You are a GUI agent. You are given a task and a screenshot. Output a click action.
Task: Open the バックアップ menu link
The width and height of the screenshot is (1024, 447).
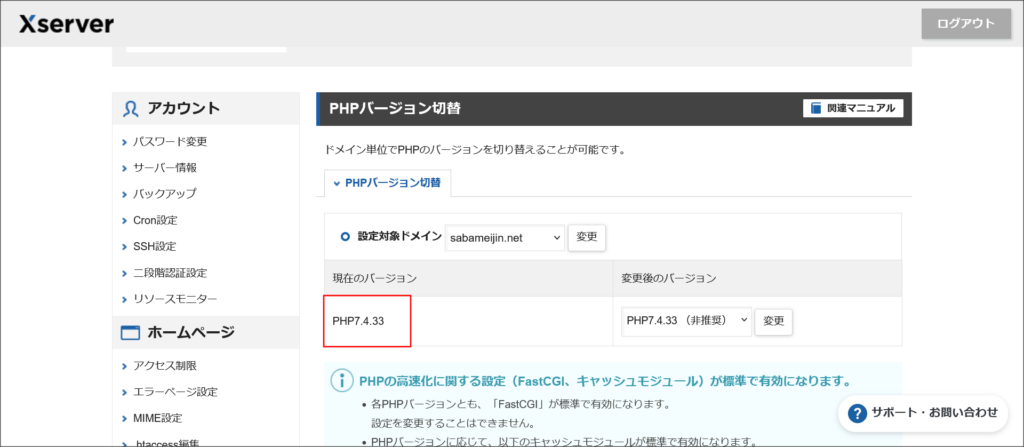pos(165,194)
